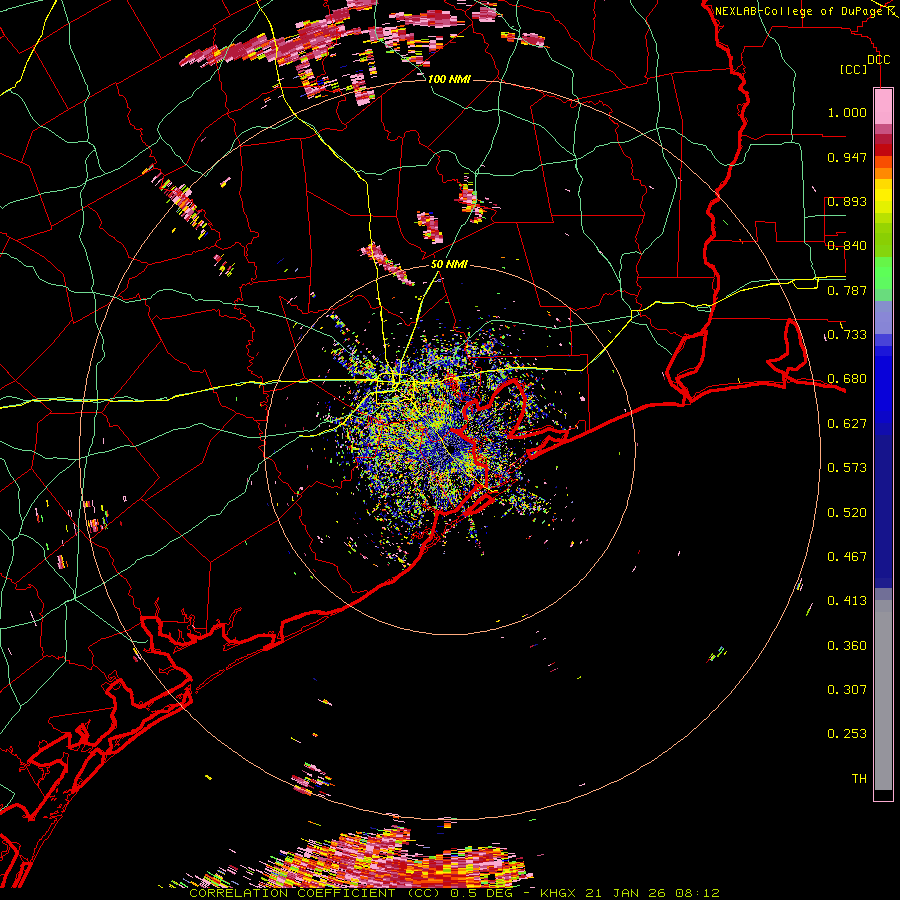Click the 0.5 DEG elevation angle text
Viewport: 900px width, 900px height.
(x=481, y=893)
